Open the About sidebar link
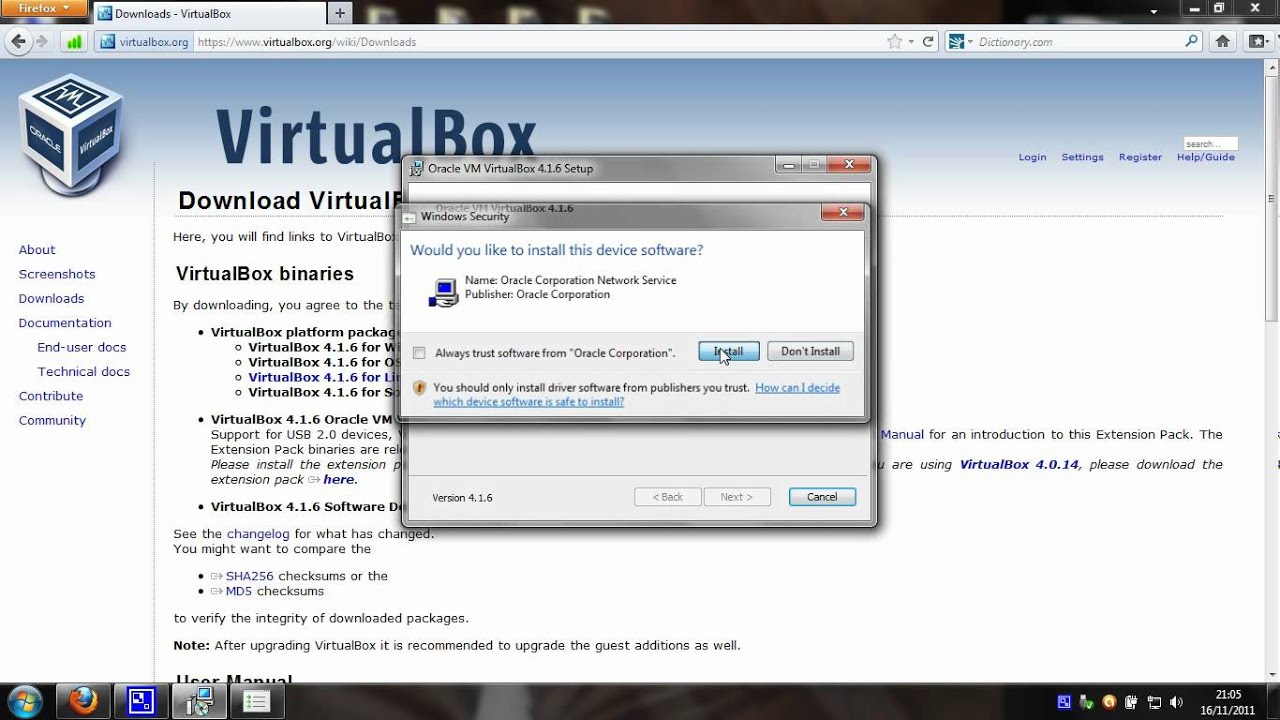1280x720 pixels. [x=37, y=250]
